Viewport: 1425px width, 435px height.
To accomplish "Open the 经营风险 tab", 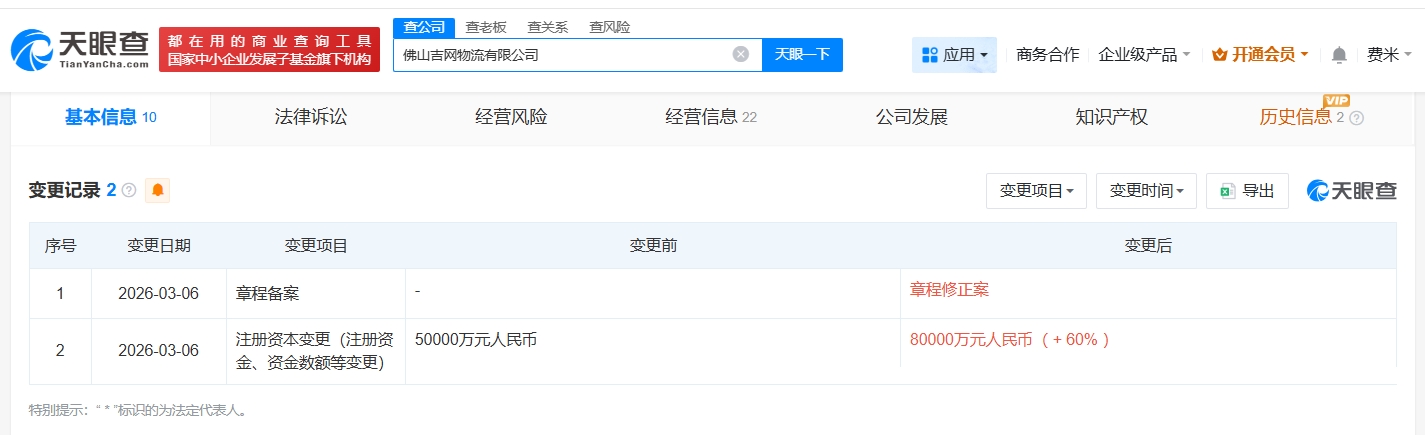I will 511,117.
